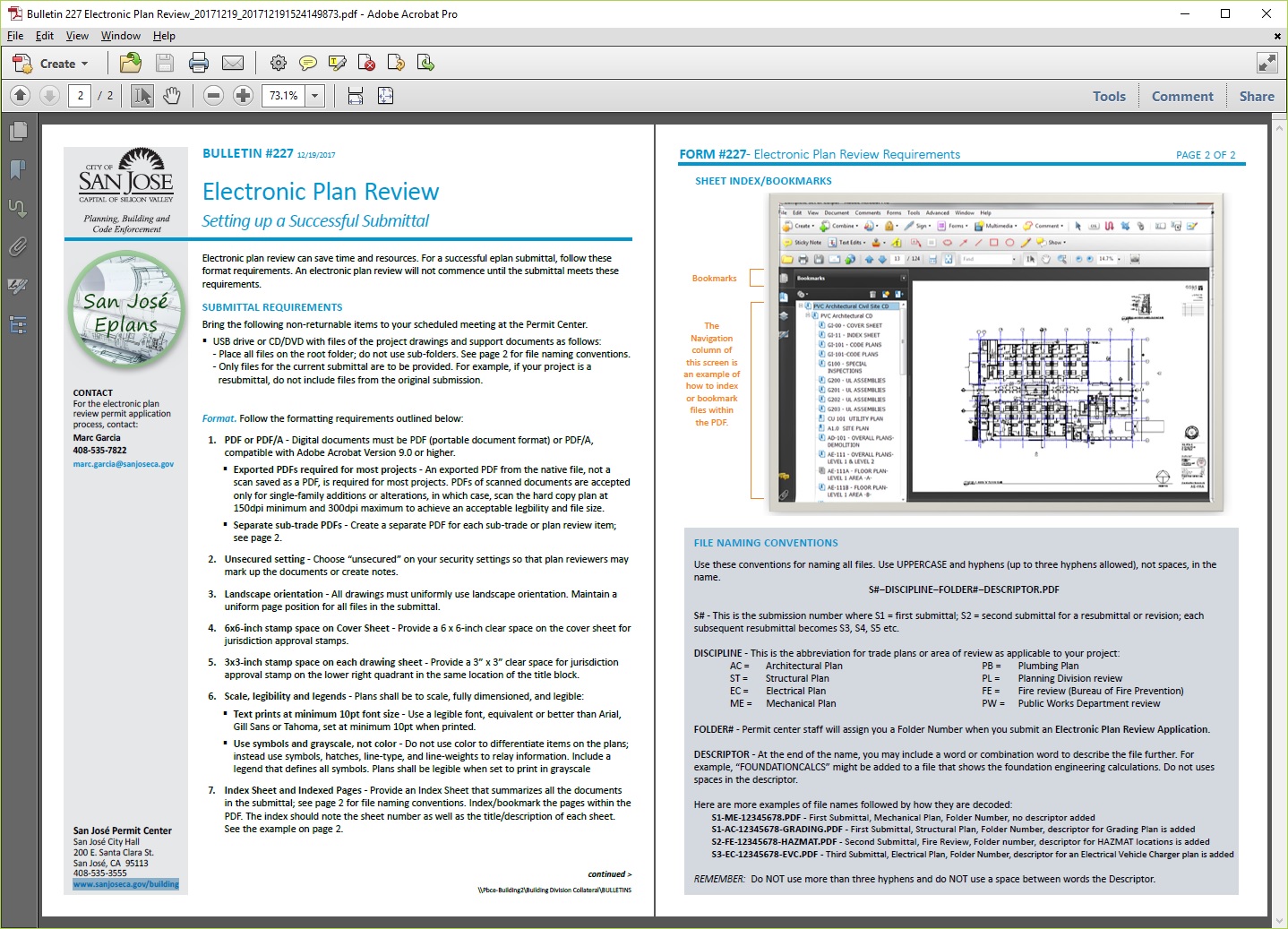Zoom out with minus button
Viewport: 1288px width, 929px height.
[213, 95]
